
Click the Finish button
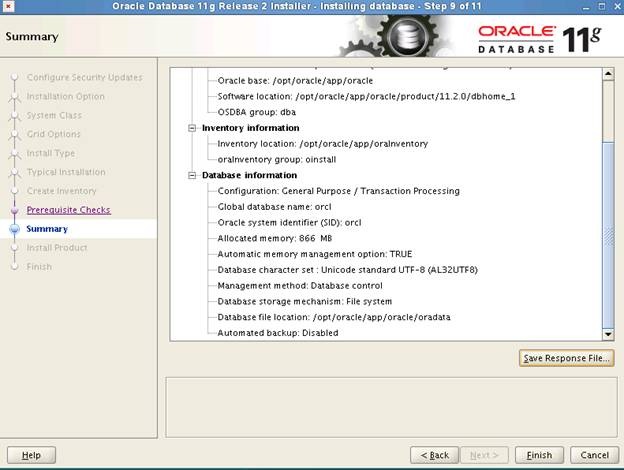coord(539,455)
